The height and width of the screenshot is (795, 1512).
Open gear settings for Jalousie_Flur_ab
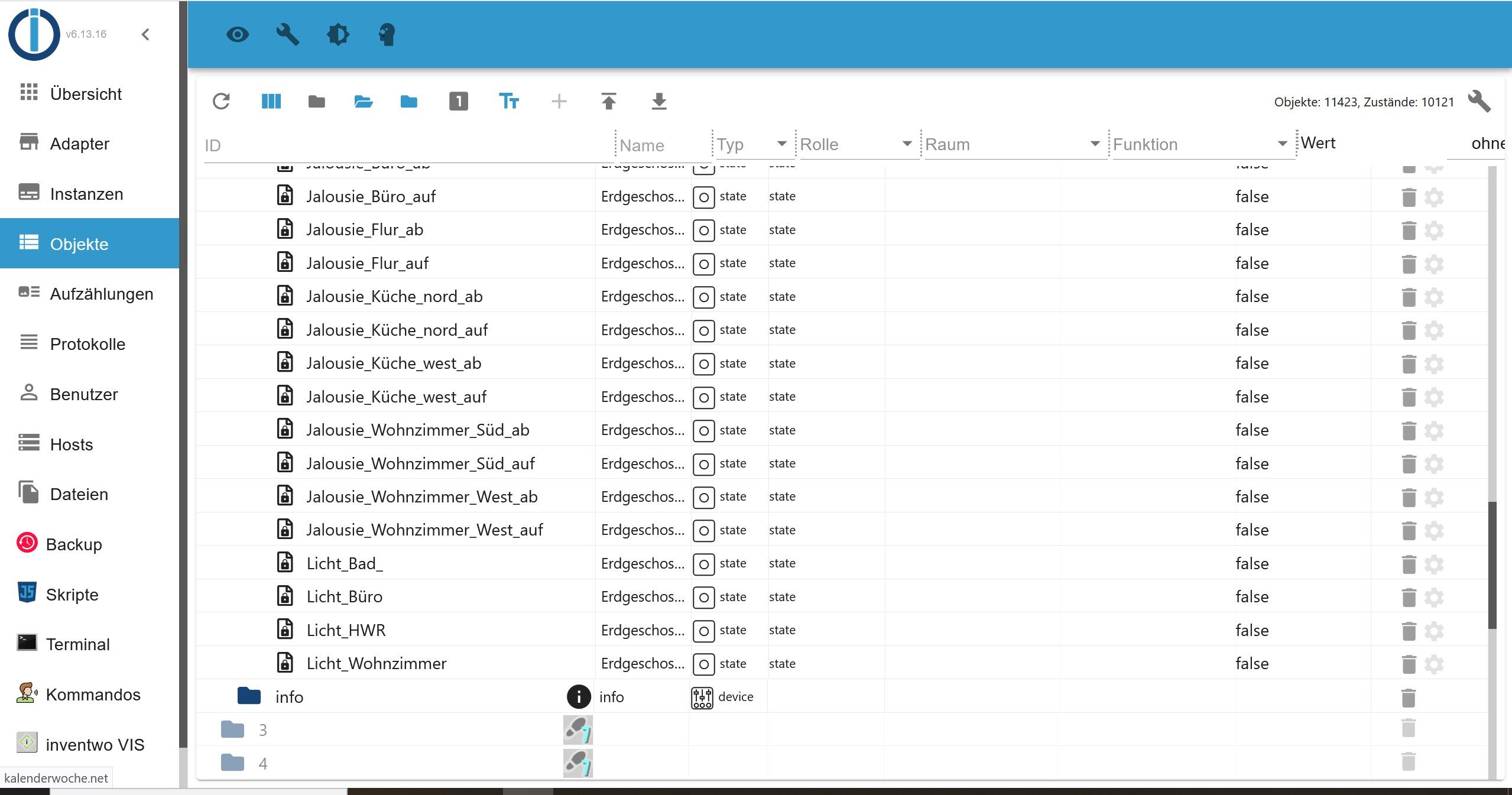pos(1434,230)
